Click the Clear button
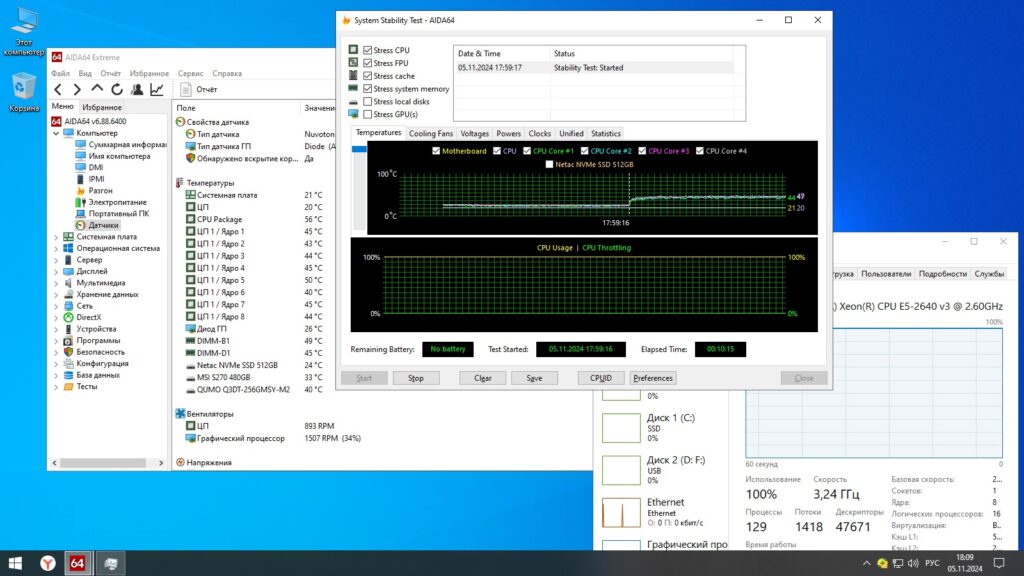 coord(483,378)
